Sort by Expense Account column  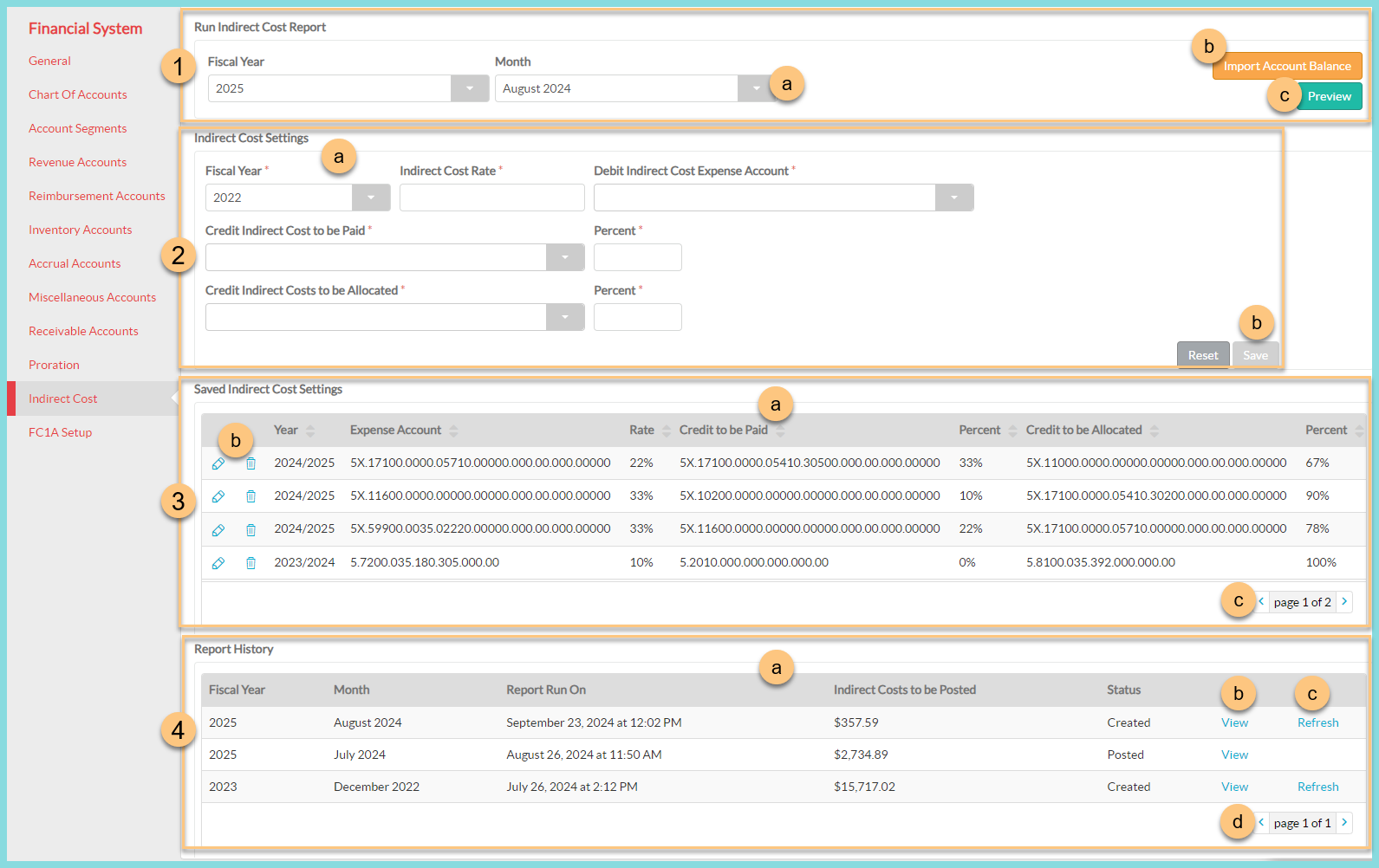point(453,431)
